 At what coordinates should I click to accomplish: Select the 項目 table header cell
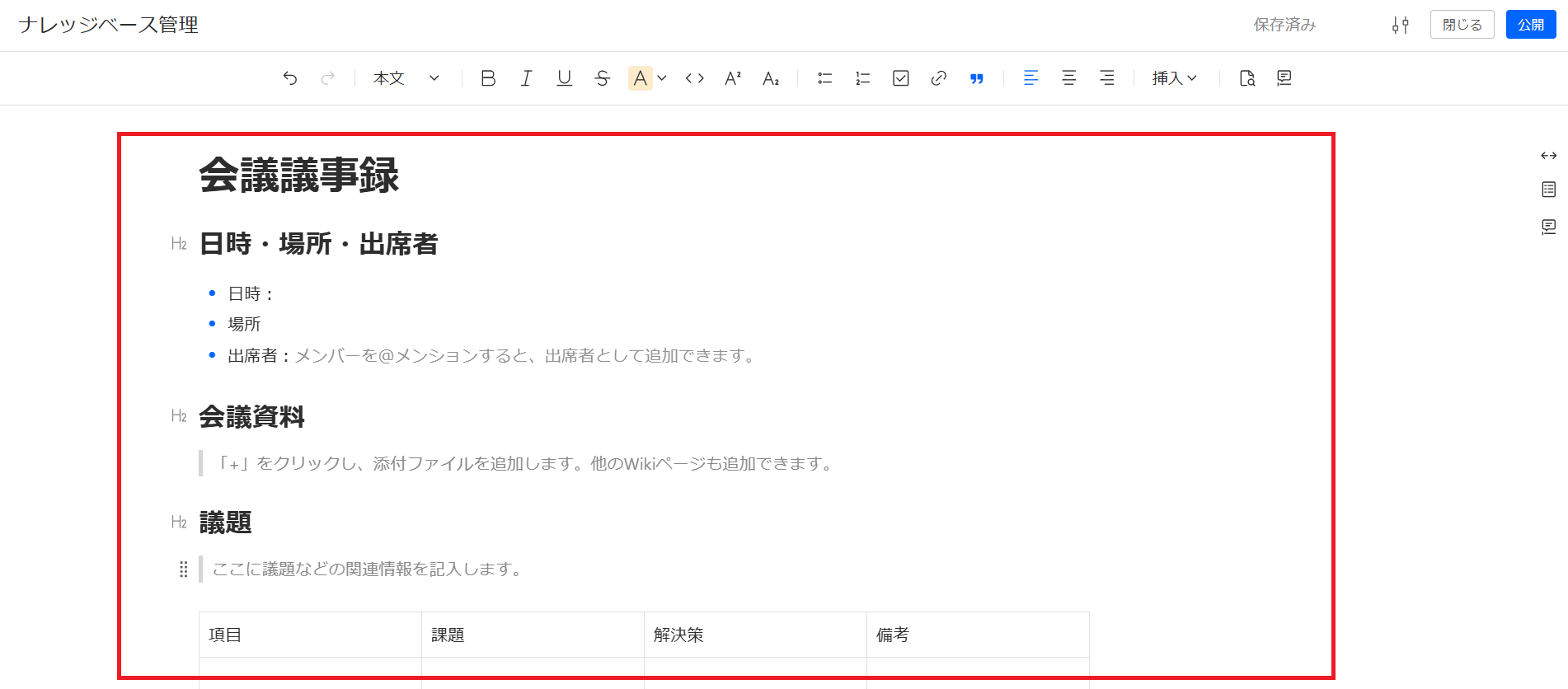coord(310,635)
